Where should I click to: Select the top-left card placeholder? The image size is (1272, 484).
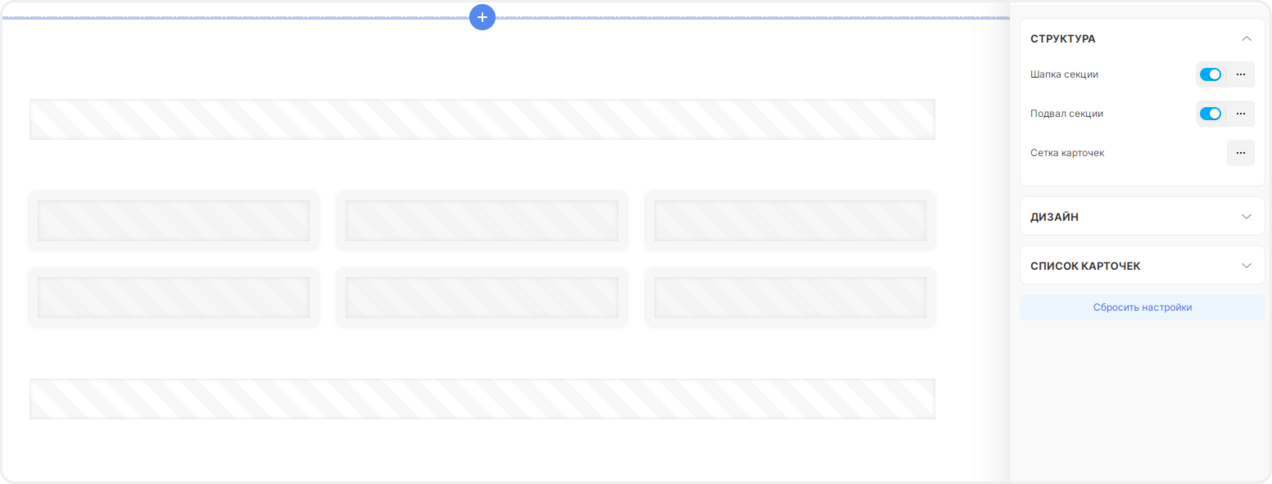click(173, 220)
